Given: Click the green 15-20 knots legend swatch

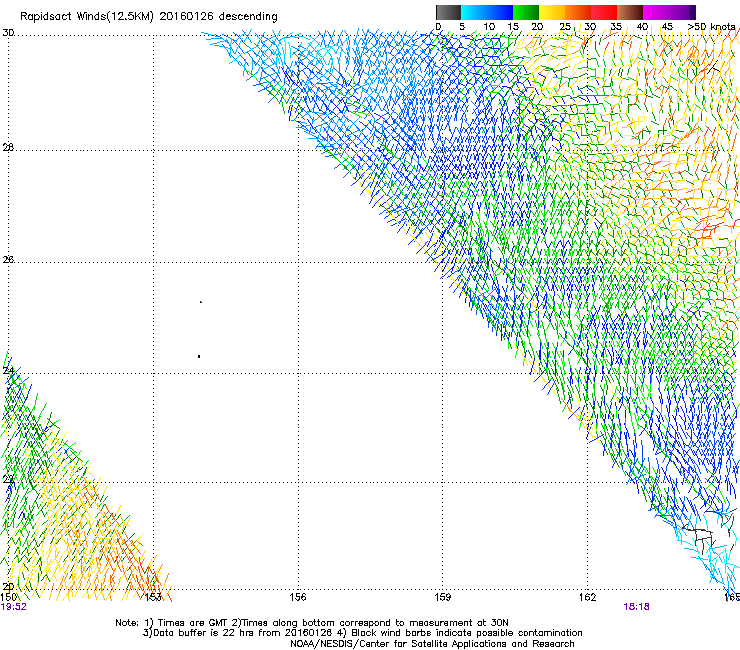Looking at the screenshot, I should 525,12.
